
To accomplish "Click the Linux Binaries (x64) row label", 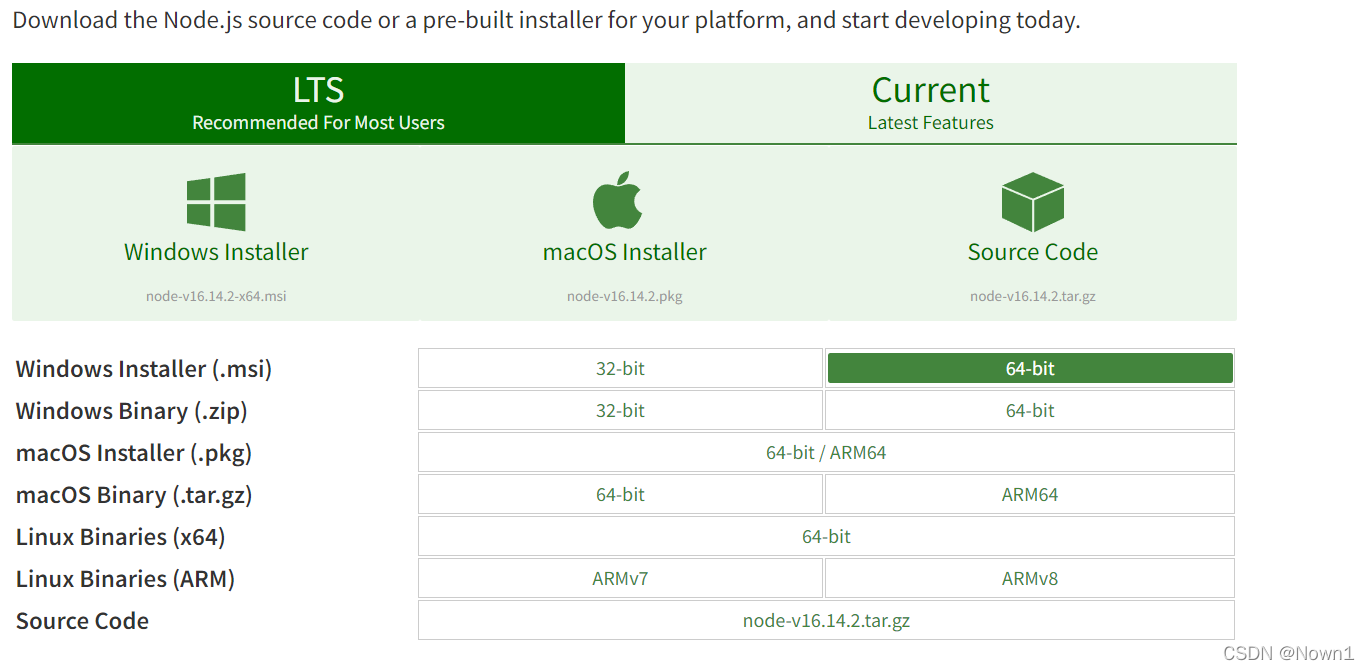I will pos(121,537).
